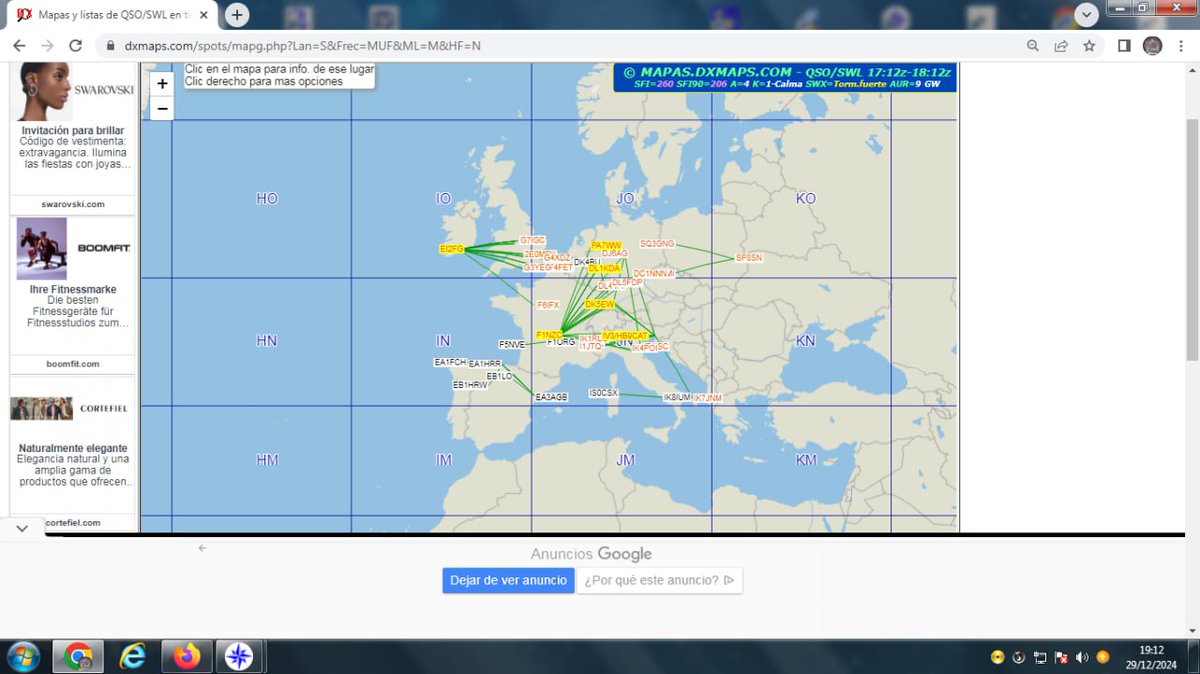Open Chrome from the taskbar
Screen dimensions: 1200x674
coord(78,657)
